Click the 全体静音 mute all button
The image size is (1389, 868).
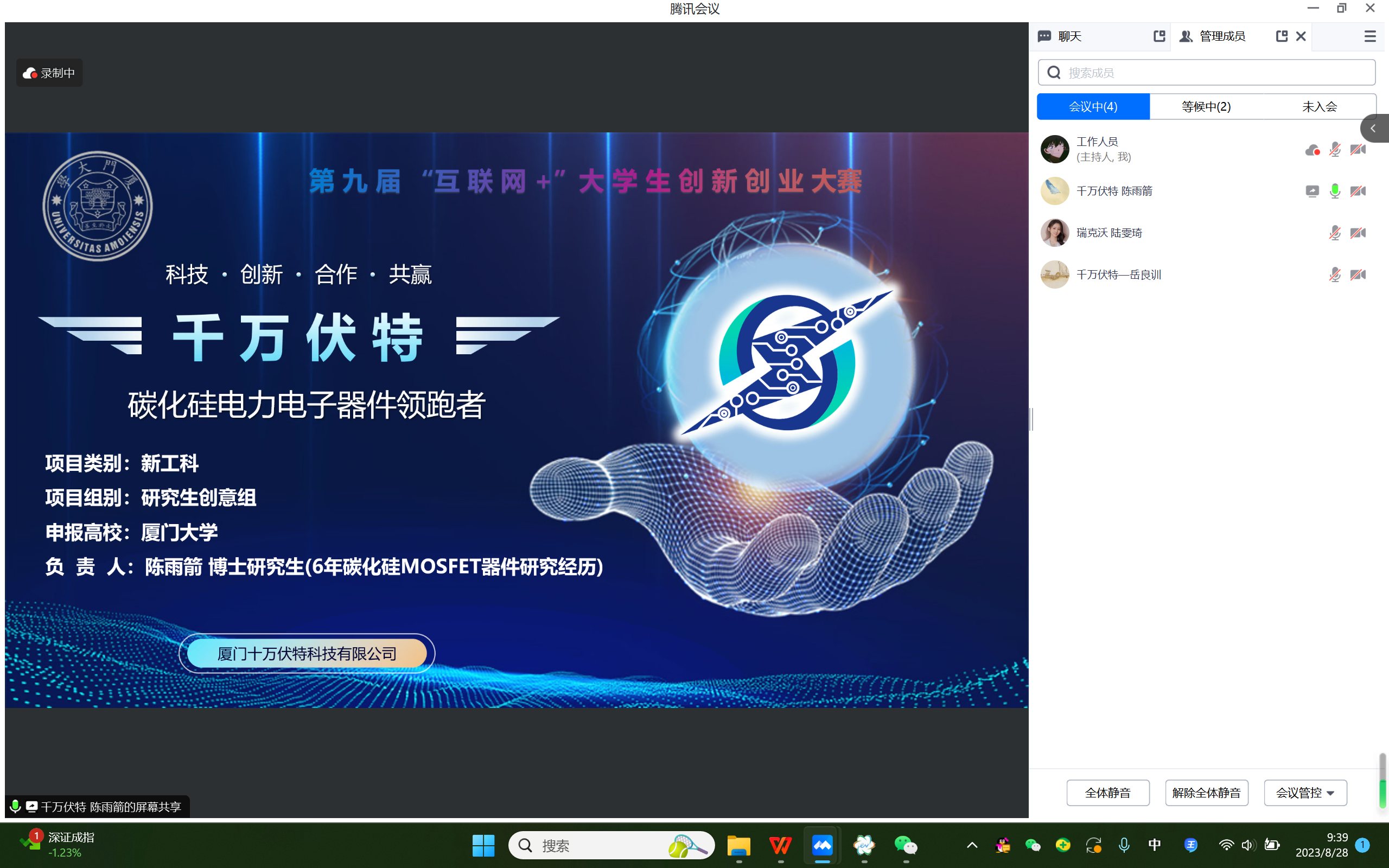click(1108, 793)
